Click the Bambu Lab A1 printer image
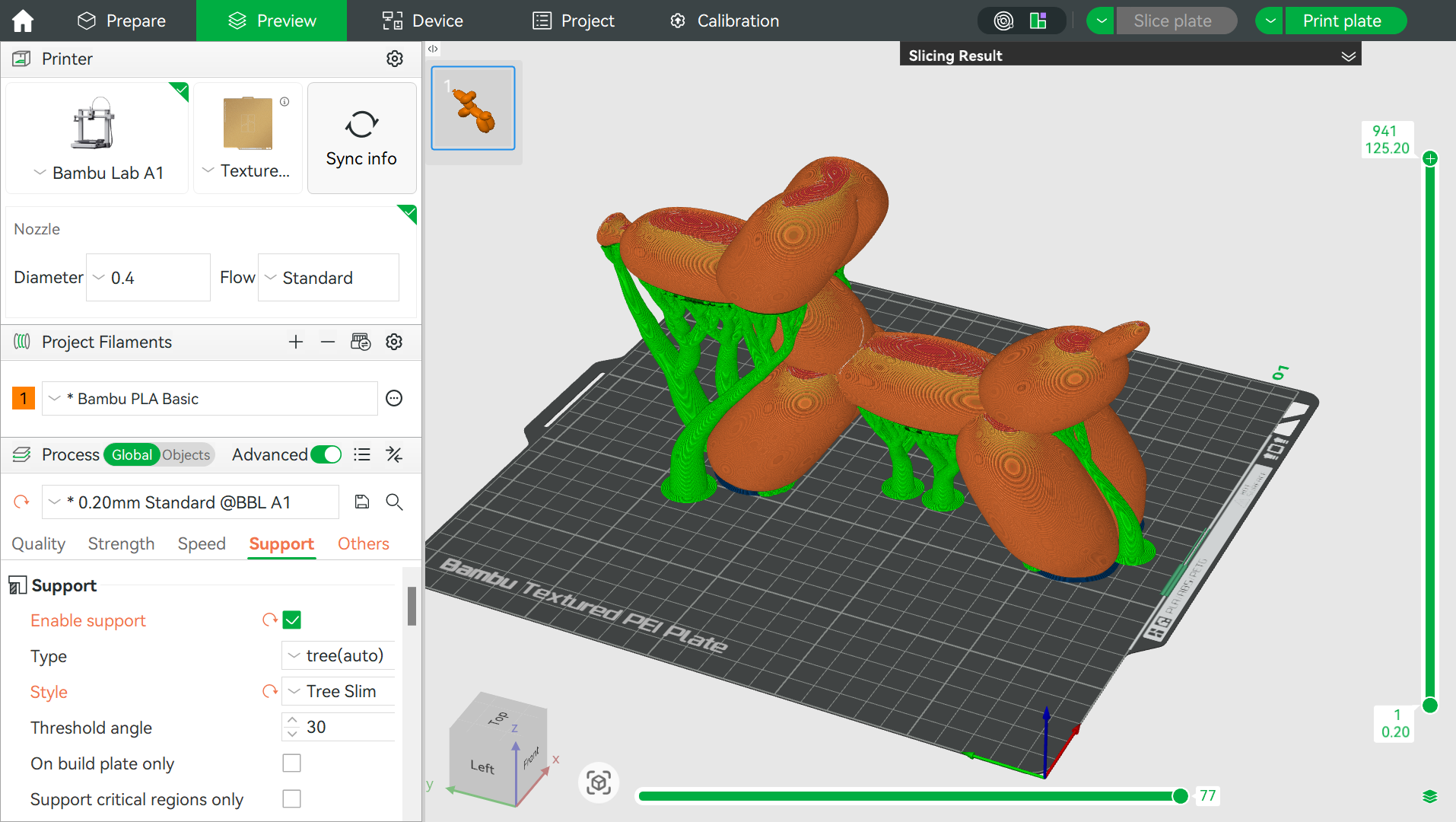Screen dimensions: 1456x822 pyautogui.click(x=94, y=123)
